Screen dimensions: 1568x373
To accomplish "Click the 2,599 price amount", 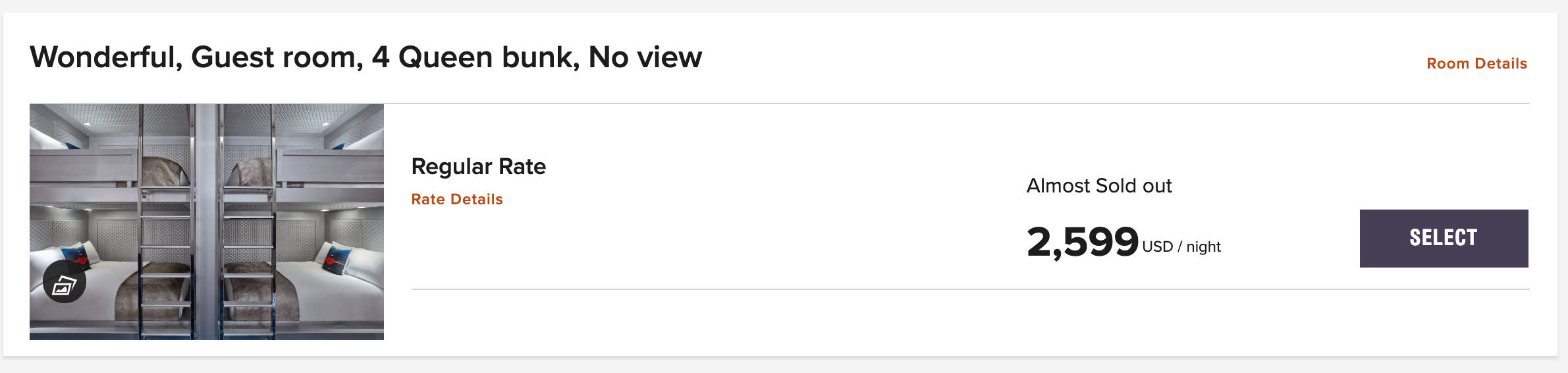I will [x=1082, y=243].
